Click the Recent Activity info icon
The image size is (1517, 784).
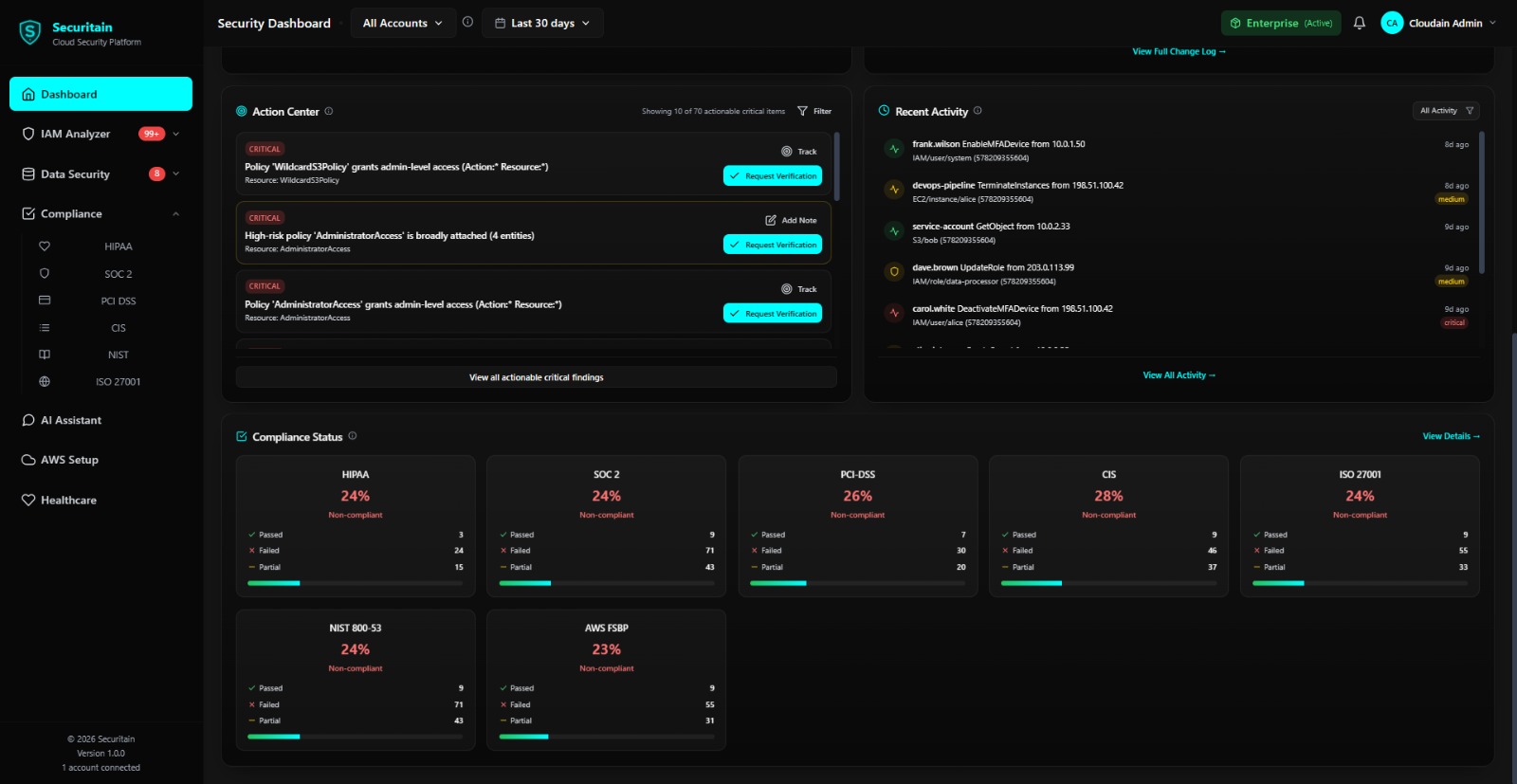(978, 110)
